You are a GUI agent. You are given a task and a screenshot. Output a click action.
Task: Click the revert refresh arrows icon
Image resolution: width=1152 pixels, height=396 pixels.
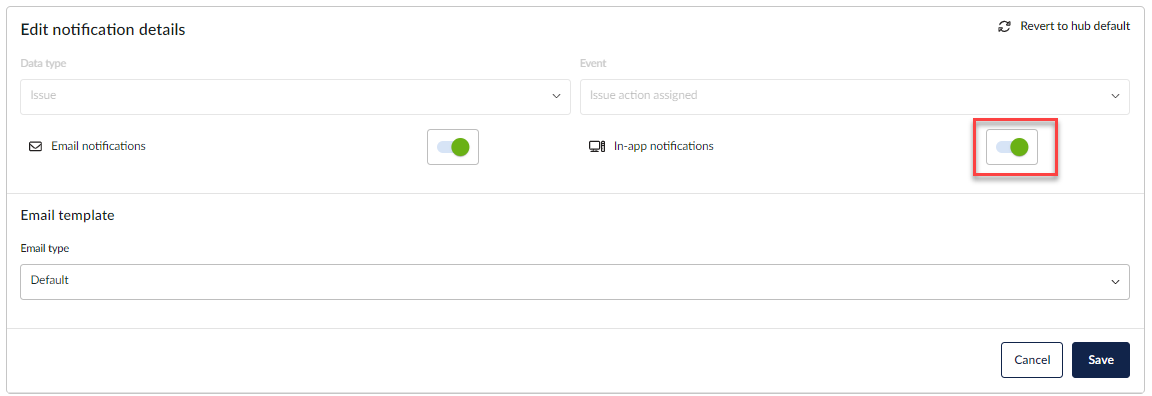(1004, 26)
